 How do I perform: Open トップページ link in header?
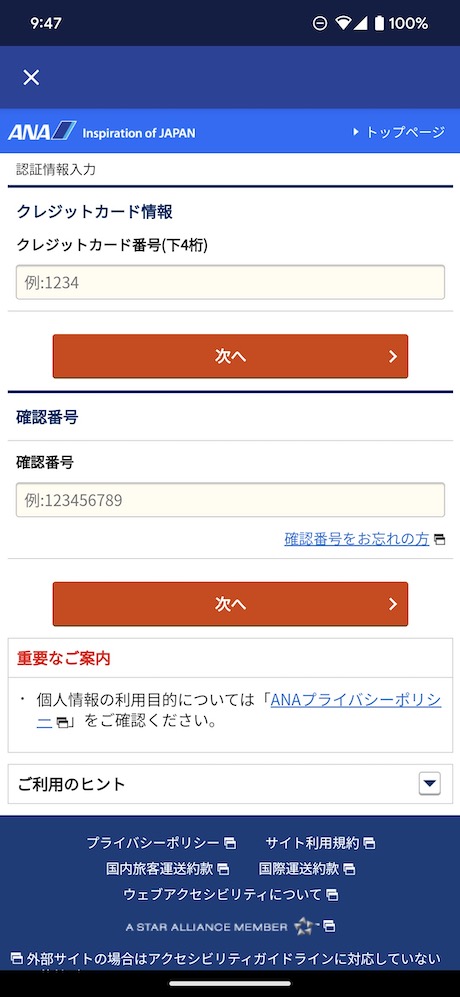(x=398, y=132)
